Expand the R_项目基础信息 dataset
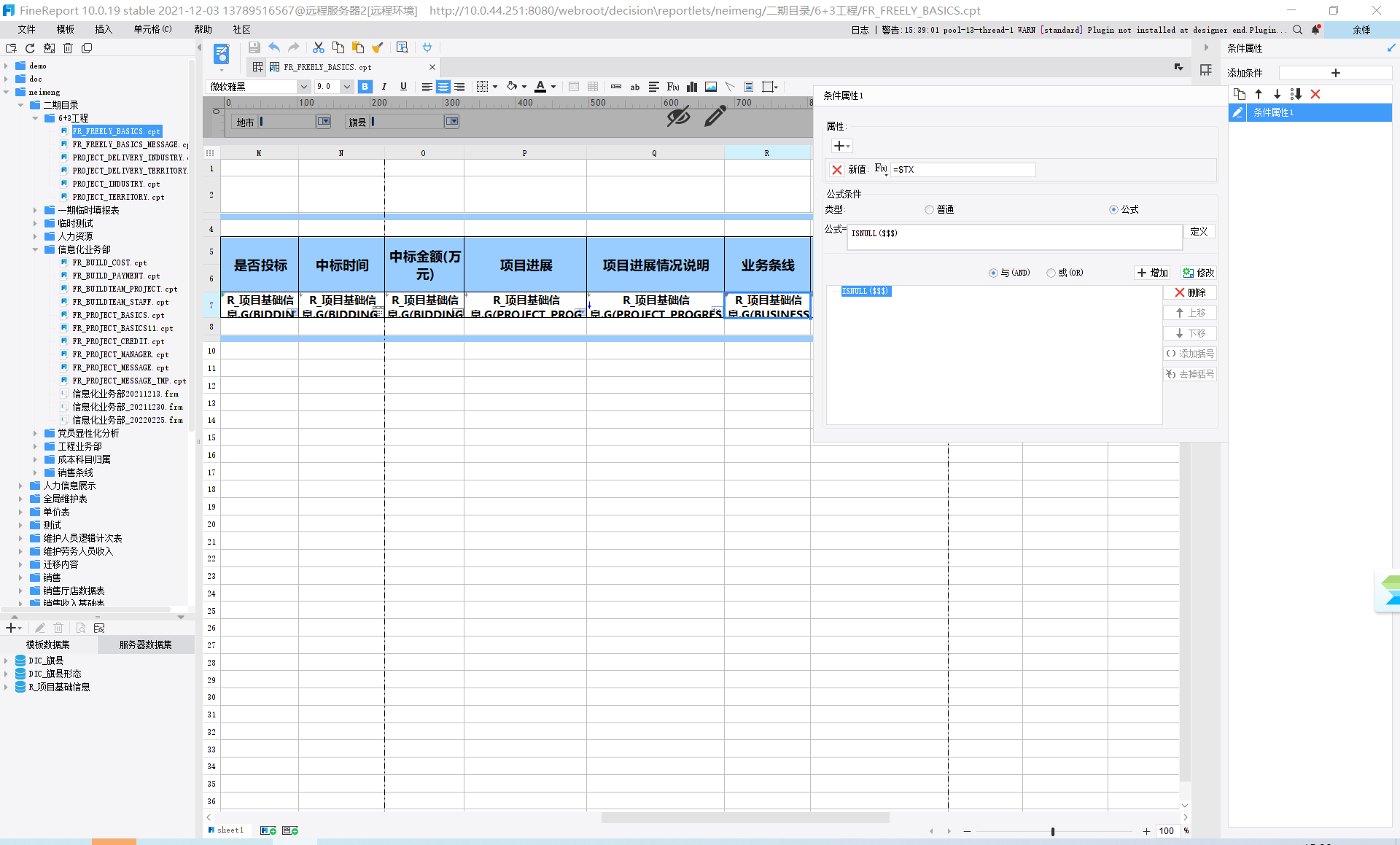 [7, 687]
